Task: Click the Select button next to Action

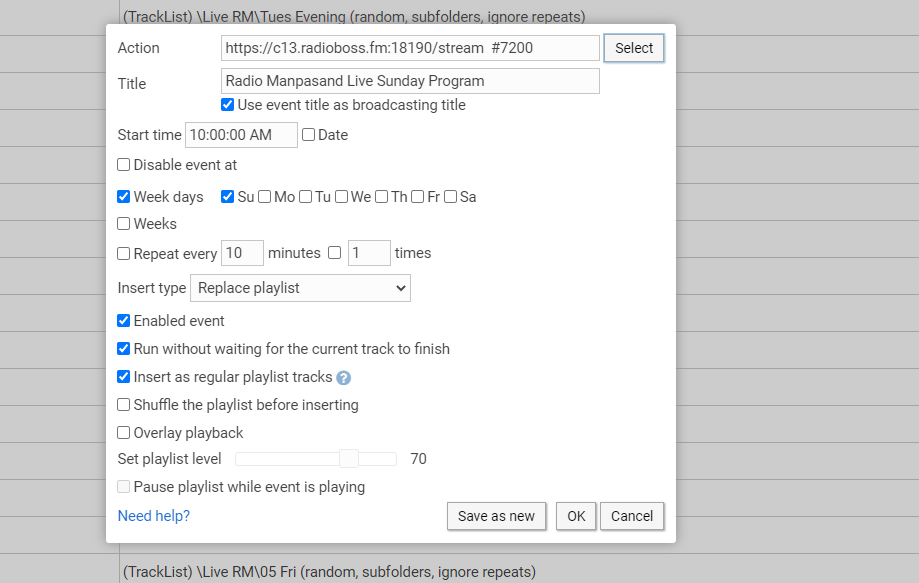Action: (634, 48)
